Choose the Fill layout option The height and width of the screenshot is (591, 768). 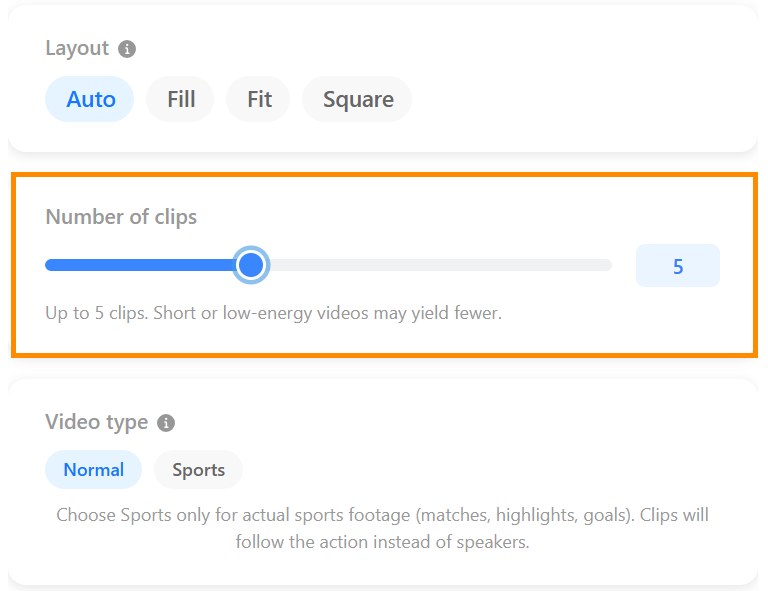coord(181,99)
